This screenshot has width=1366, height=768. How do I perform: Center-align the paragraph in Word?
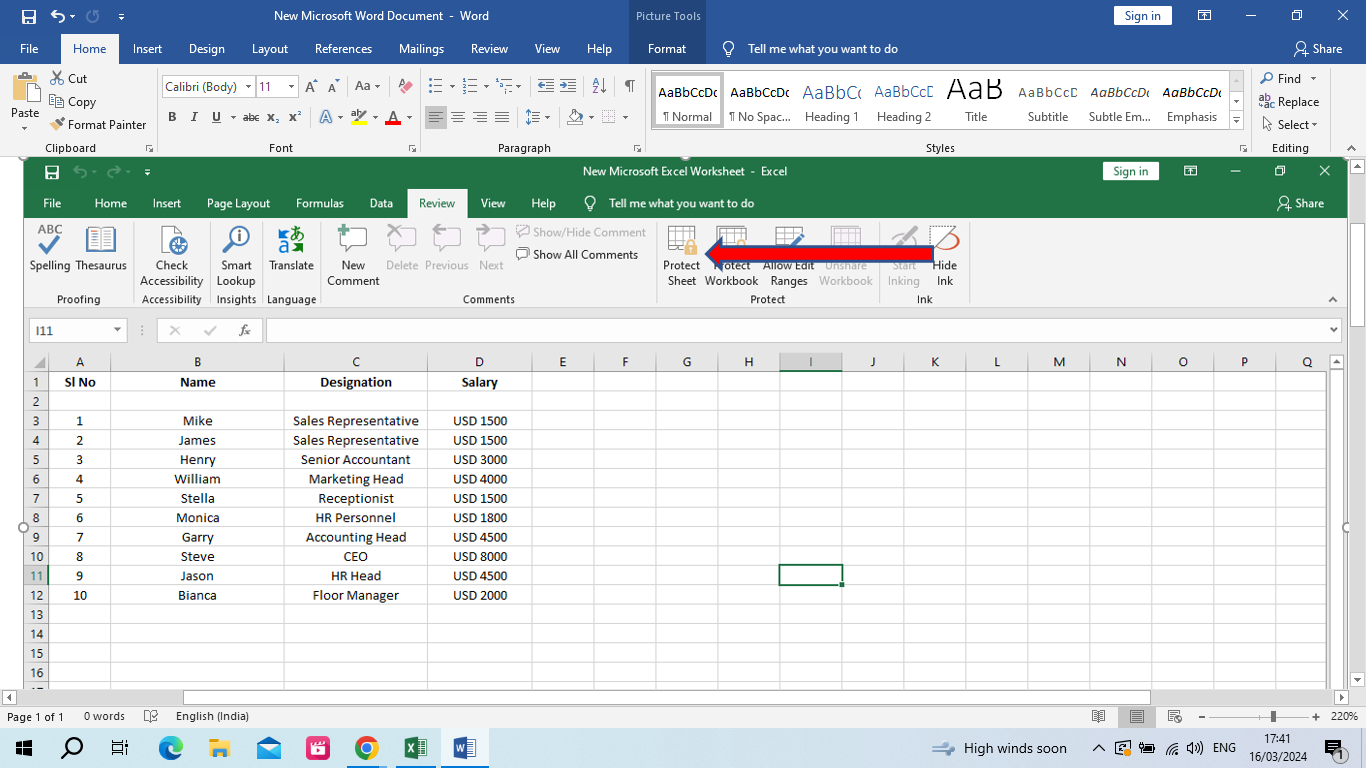(x=458, y=117)
